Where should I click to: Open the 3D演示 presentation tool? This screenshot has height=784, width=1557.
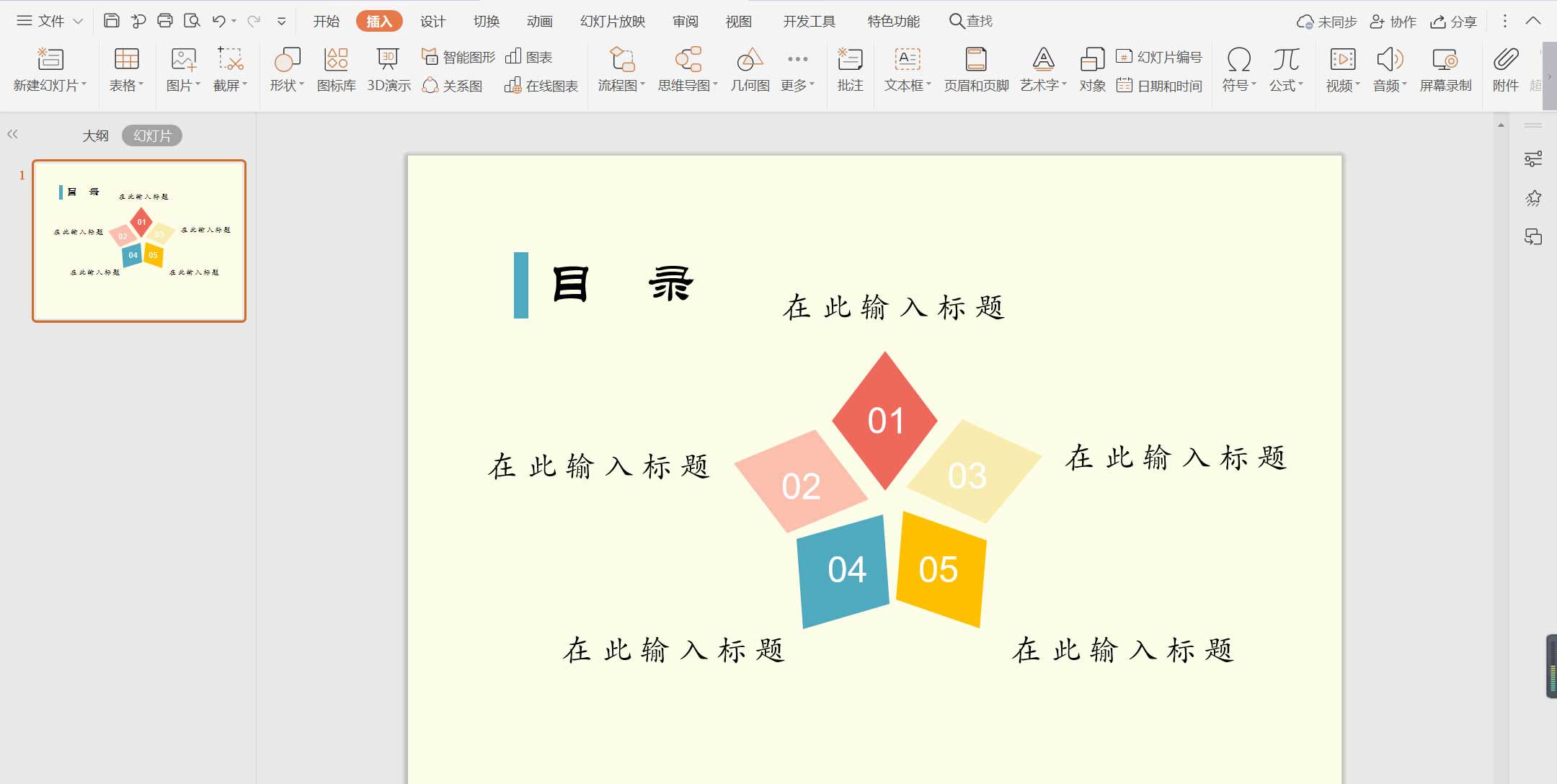click(x=389, y=69)
